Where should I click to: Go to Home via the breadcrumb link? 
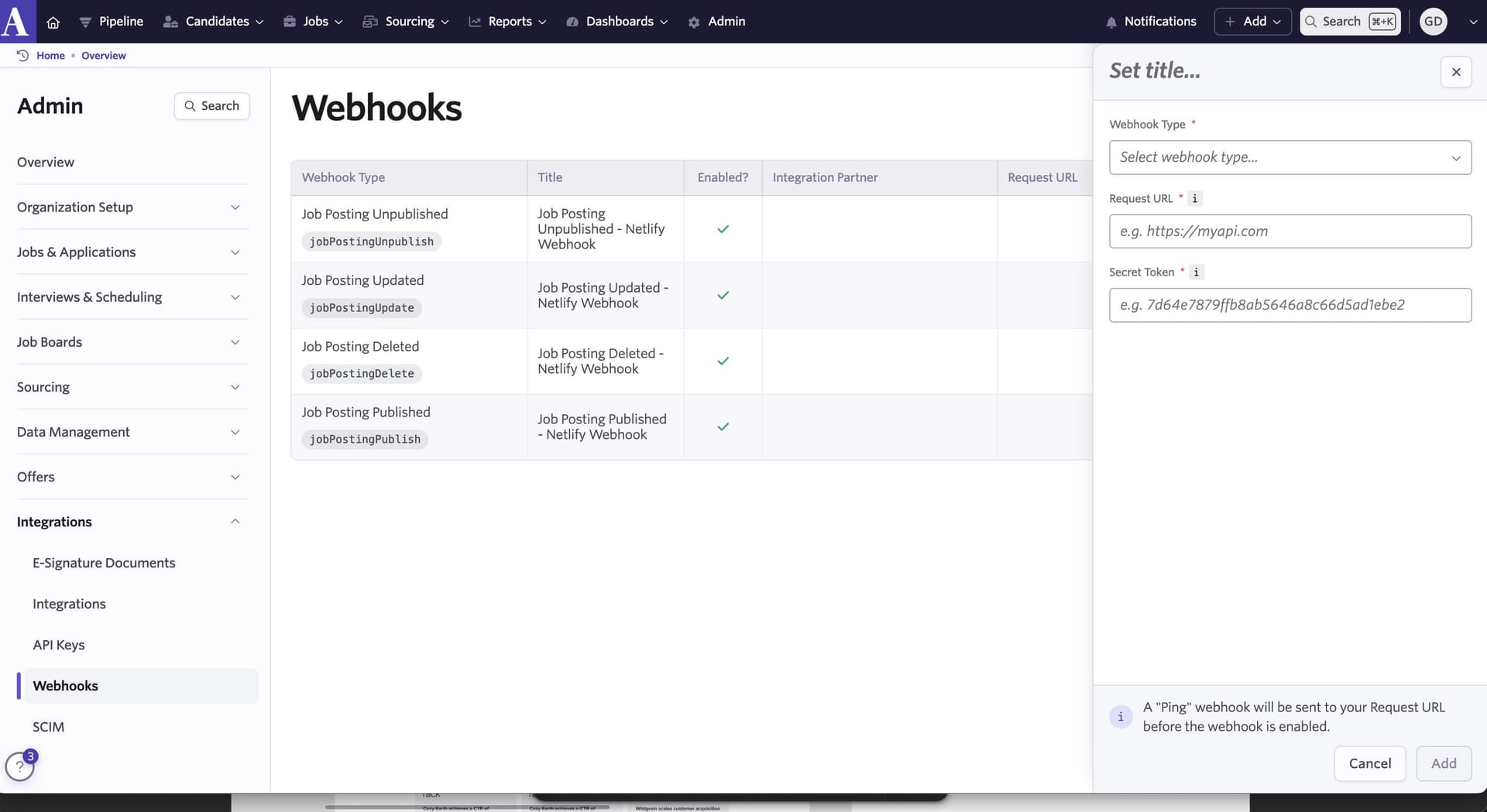click(x=50, y=55)
